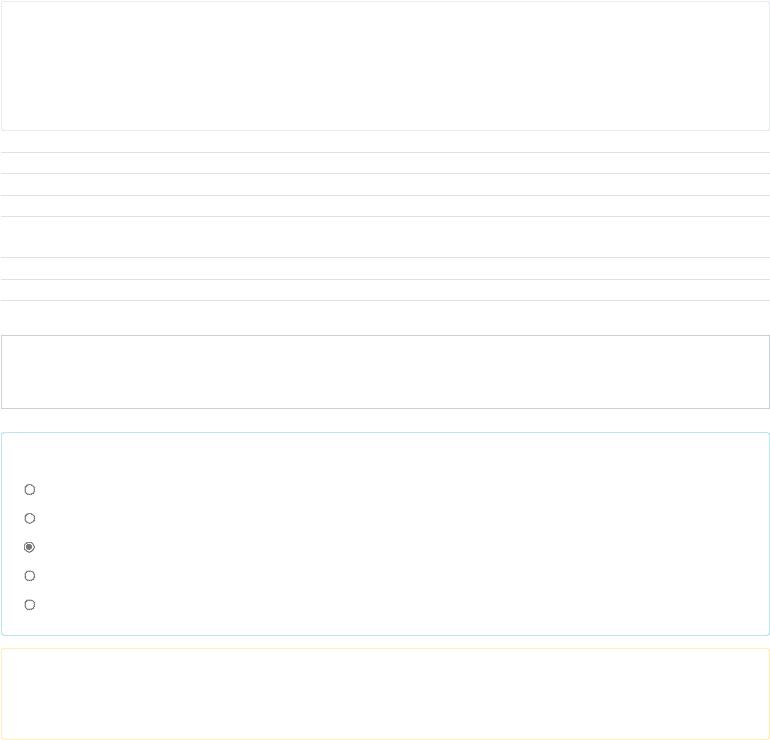
Task: Select the third narrow row between divider lines
Action: tap(385, 206)
